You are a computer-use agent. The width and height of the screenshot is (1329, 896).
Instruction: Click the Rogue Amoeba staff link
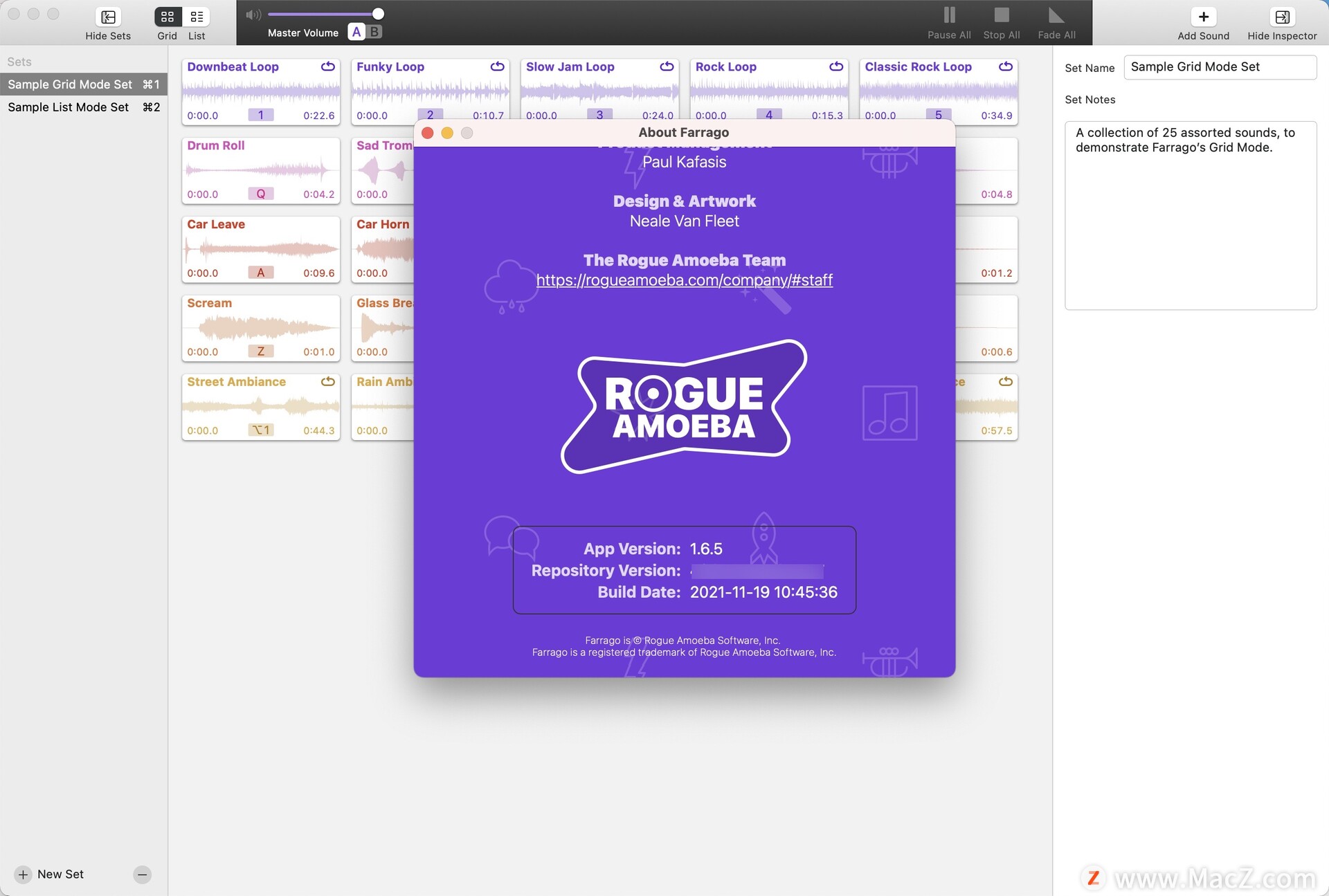coord(685,280)
